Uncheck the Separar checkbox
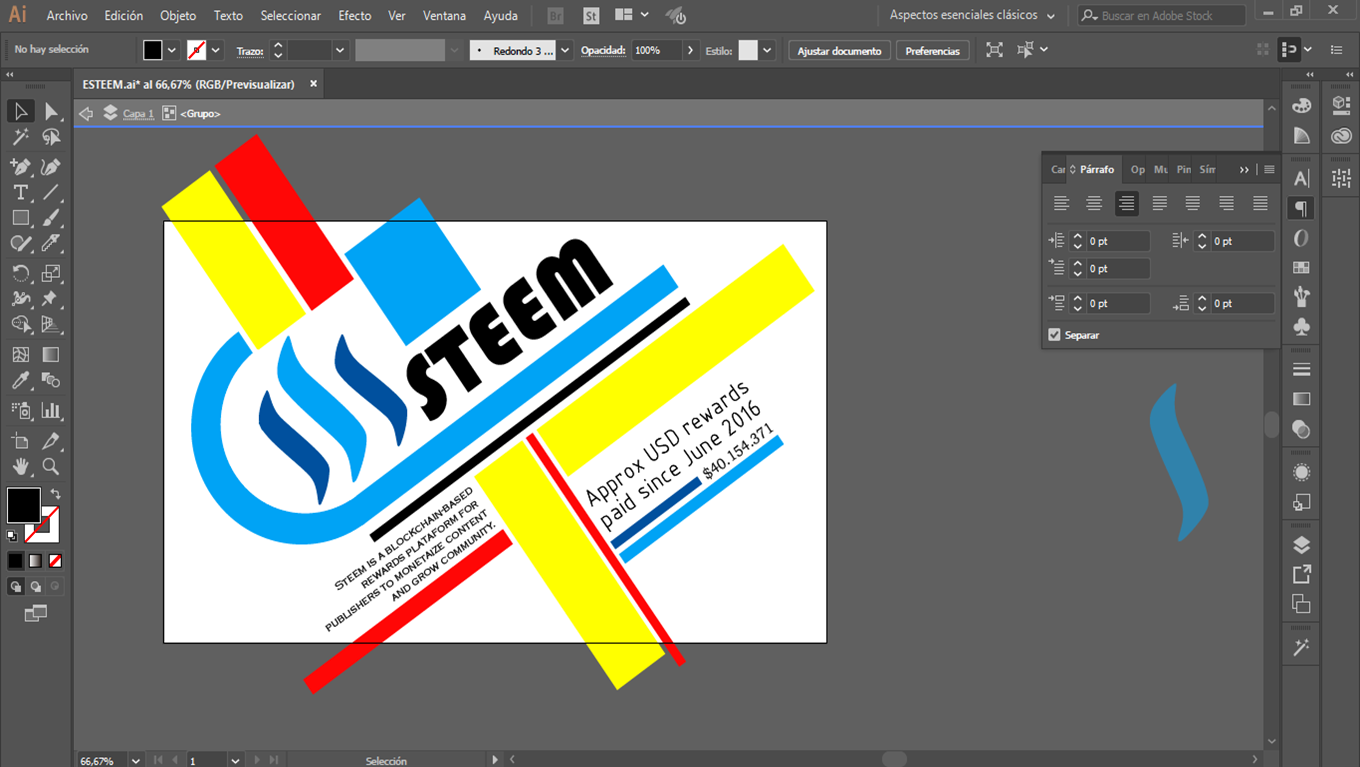The height and width of the screenshot is (767, 1360). 1054,335
